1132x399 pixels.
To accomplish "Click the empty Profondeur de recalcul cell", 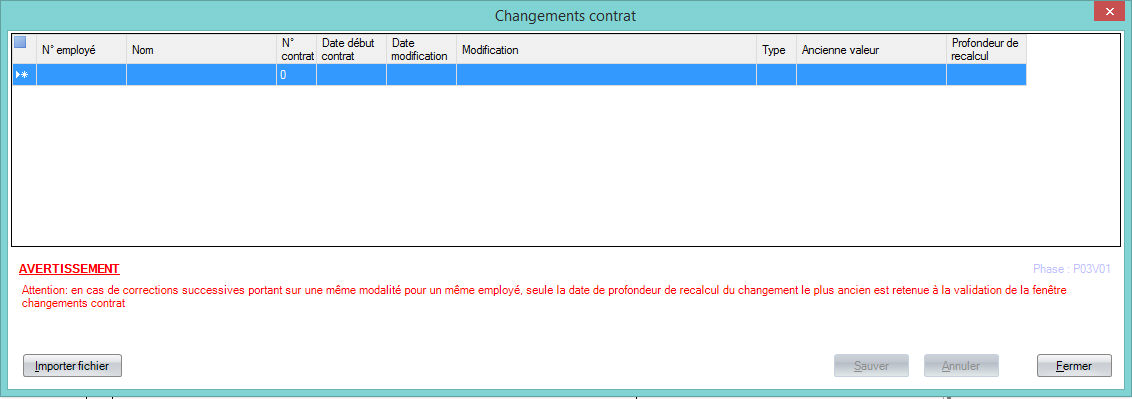I will [x=986, y=75].
